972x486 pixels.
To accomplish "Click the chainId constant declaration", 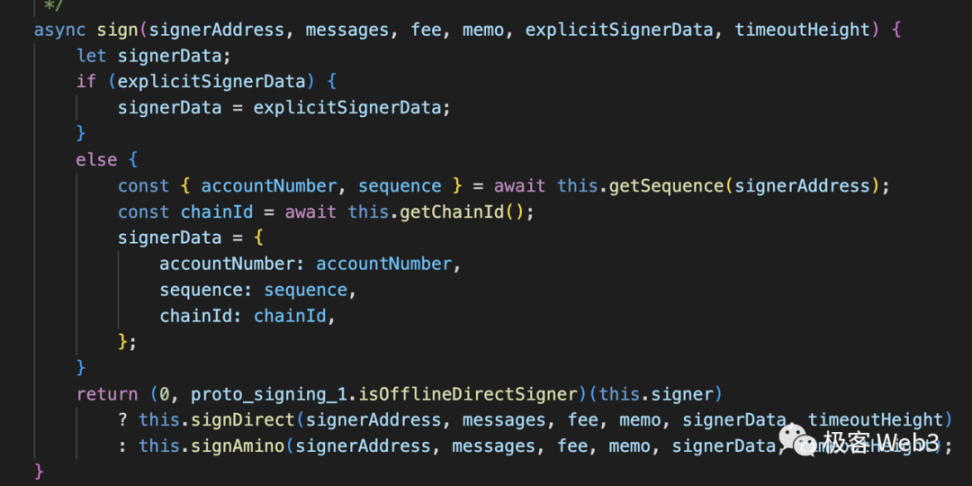I will point(216,212).
